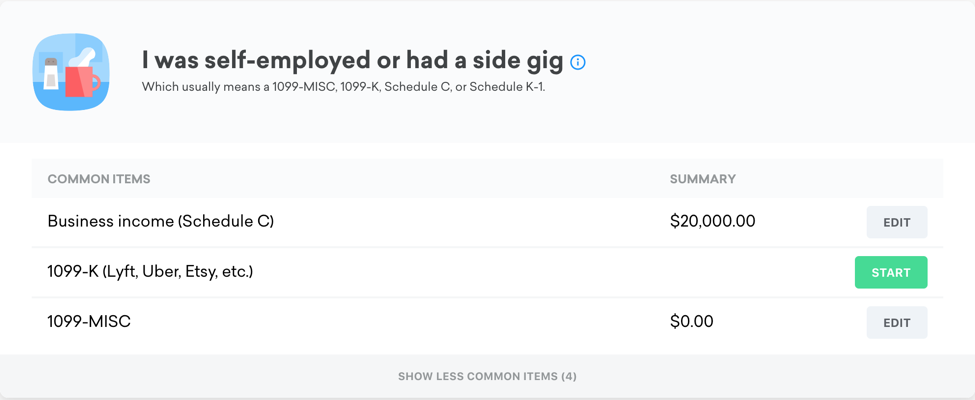Click the $20,000.00 summary amount

click(712, 221)
